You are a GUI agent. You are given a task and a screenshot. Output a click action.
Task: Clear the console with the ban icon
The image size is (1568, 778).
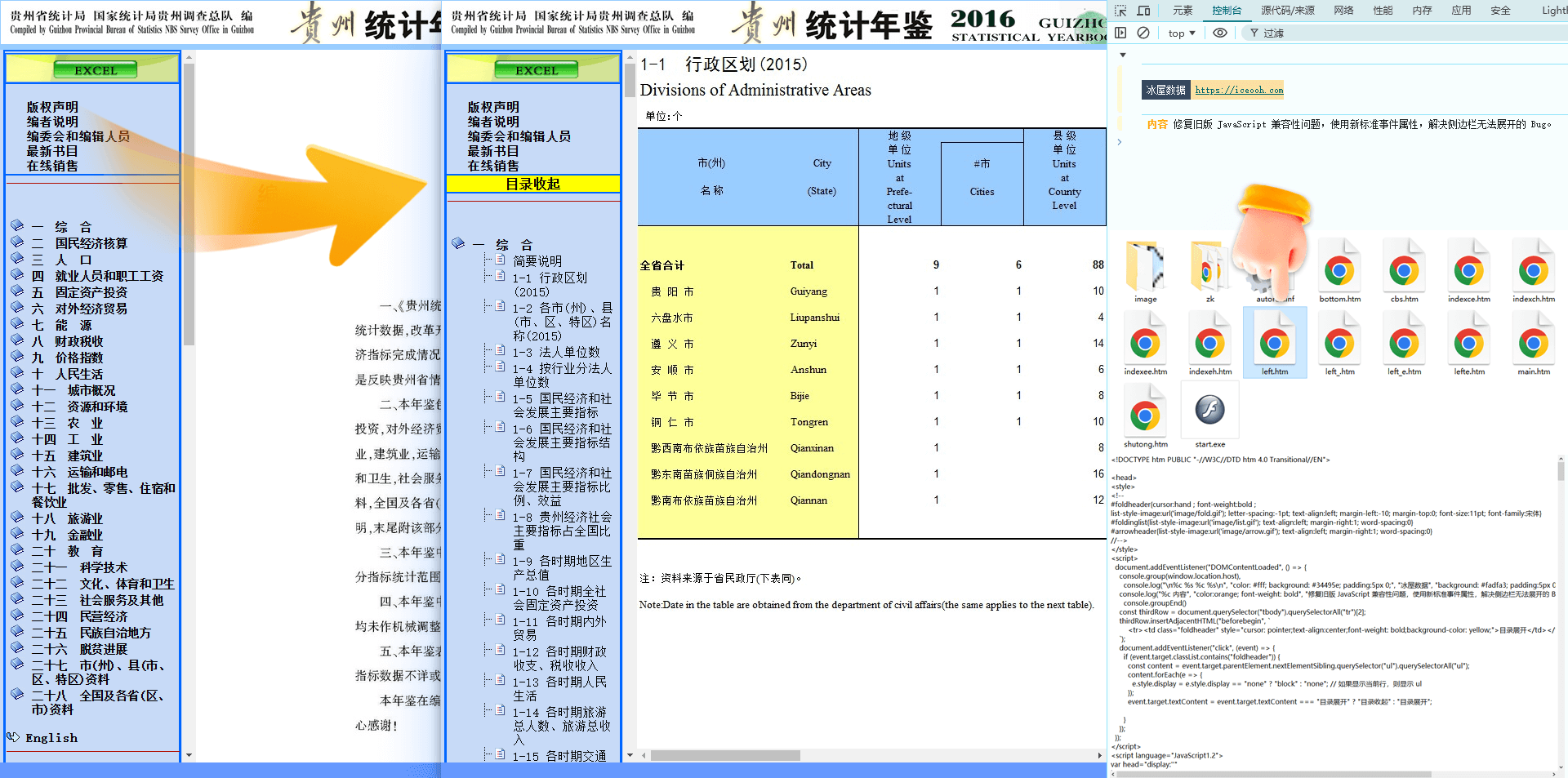(x=1143, y=33)
